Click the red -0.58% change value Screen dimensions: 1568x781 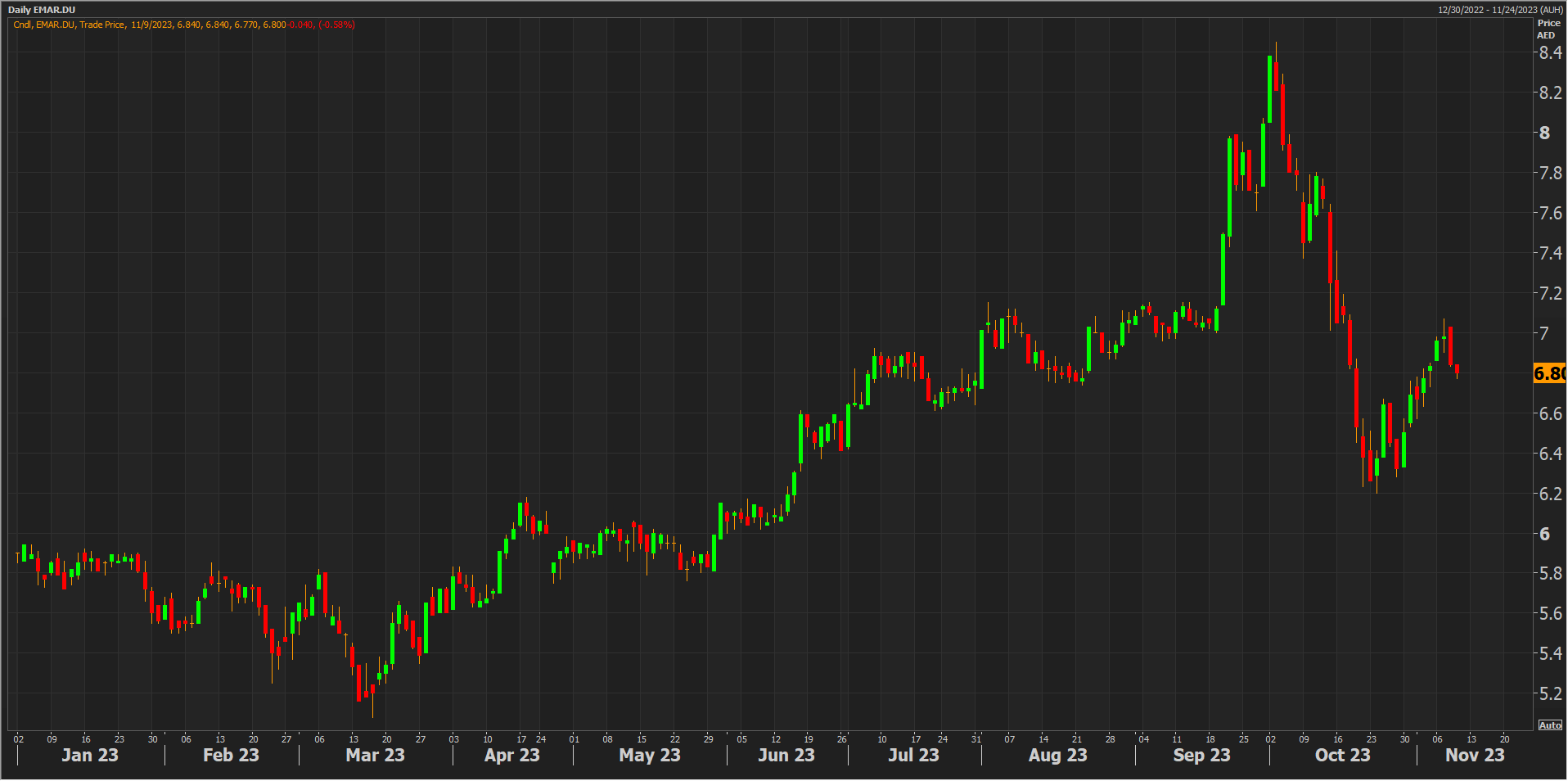click(x=336, y=25)
